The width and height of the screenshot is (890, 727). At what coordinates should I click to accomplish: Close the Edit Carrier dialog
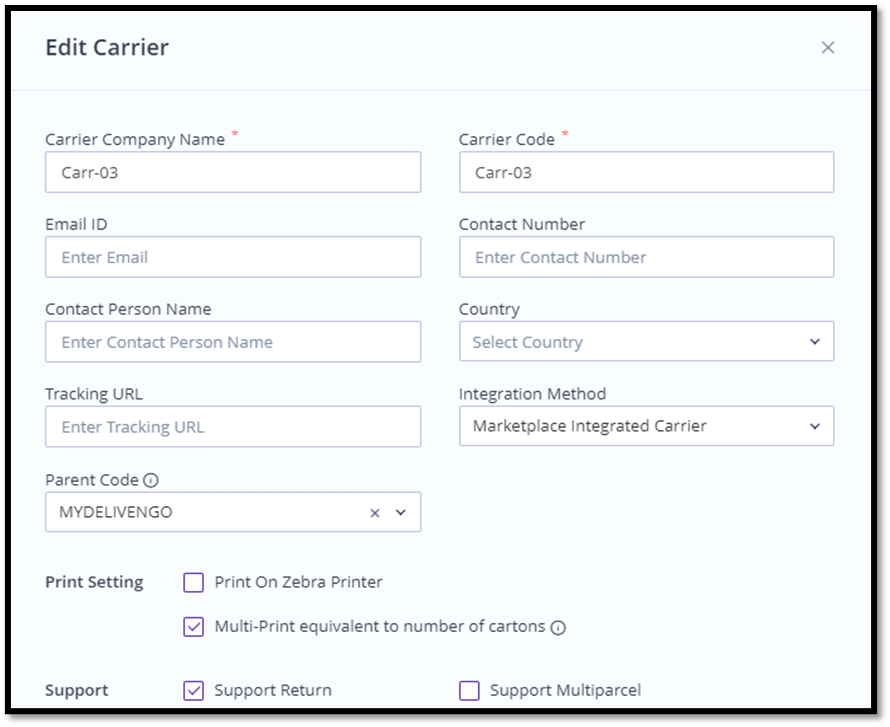tap(827, 47)
